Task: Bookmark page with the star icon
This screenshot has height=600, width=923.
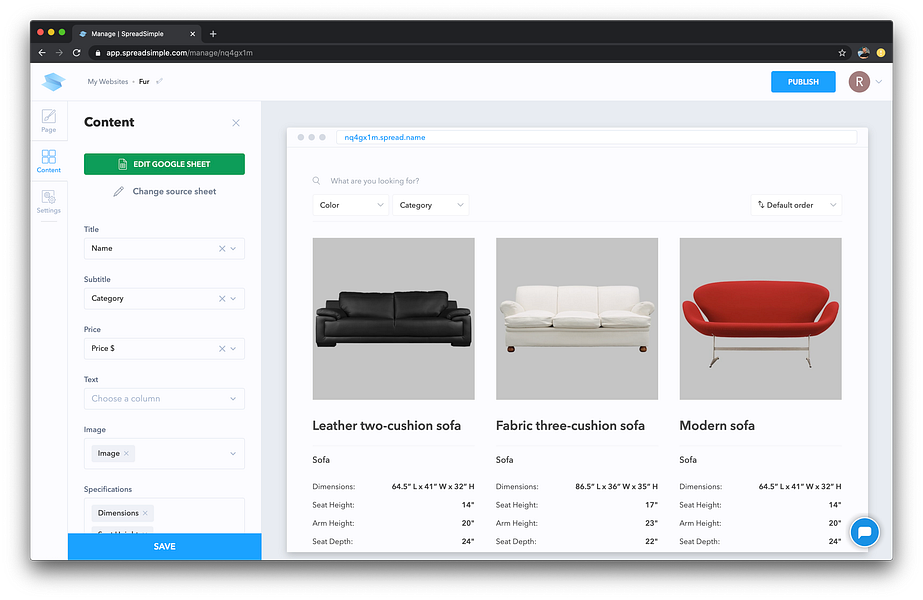Action: click(842, 53)
